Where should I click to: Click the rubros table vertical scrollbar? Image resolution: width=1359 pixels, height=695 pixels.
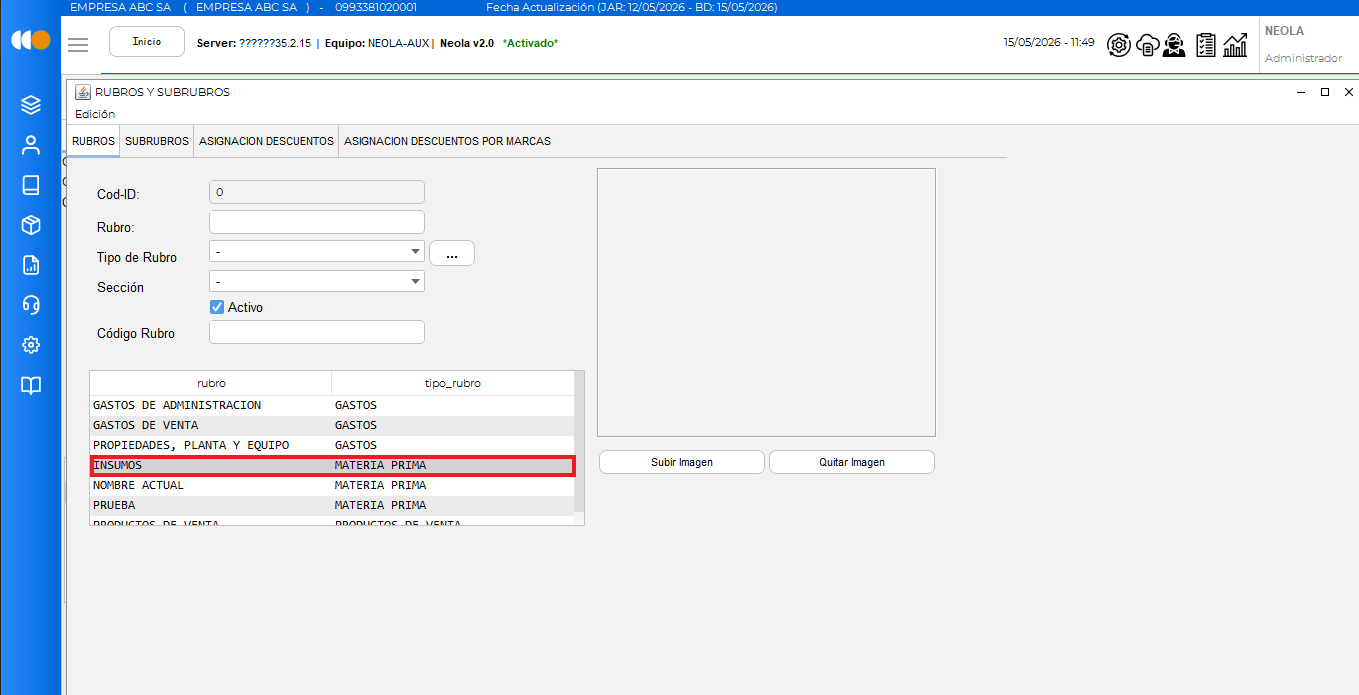[580, 447]
